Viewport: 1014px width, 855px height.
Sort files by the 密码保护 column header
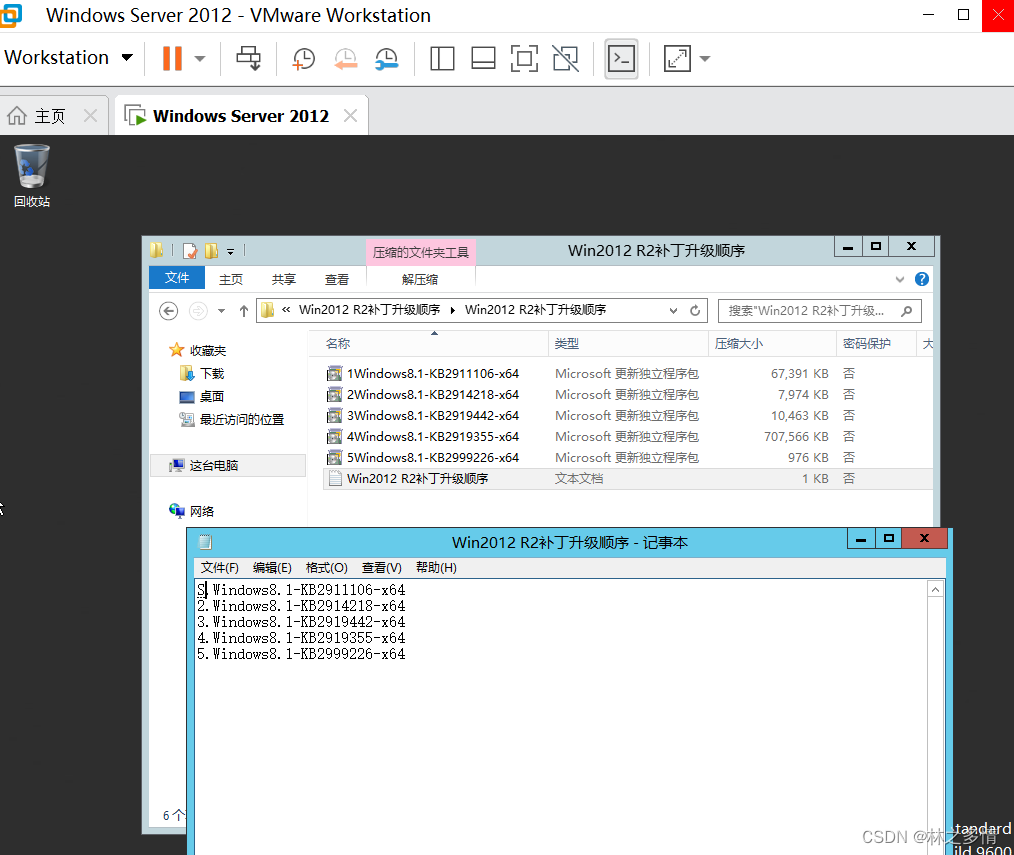[876, 343]
